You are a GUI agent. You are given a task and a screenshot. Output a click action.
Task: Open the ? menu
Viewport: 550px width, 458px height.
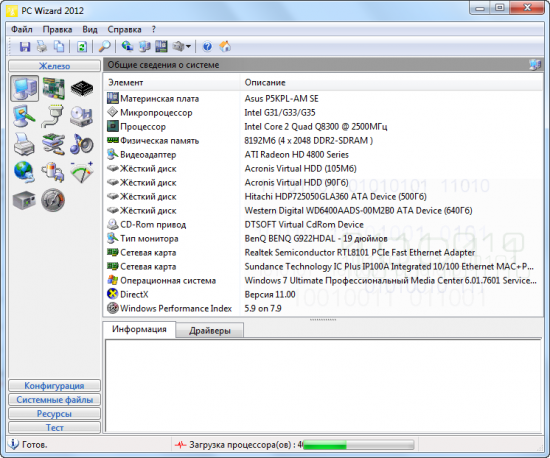(x=154, y=29)
